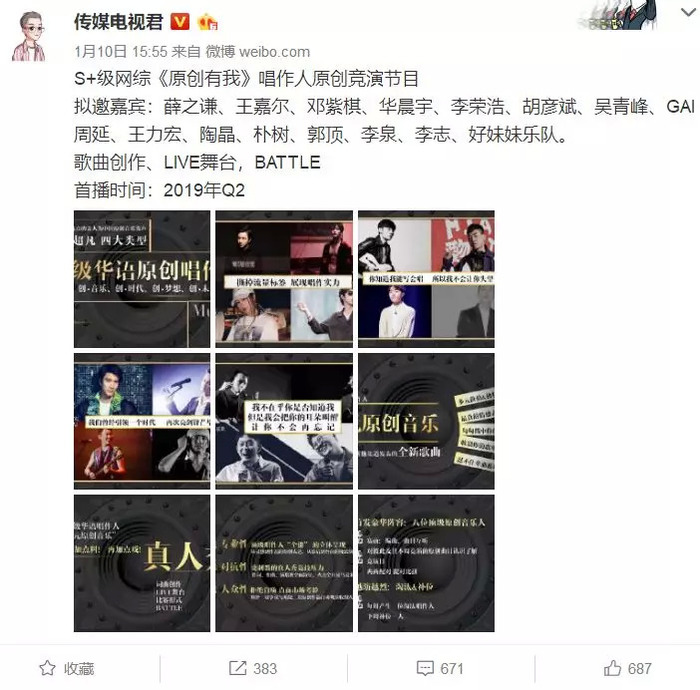Click the 收藏 star icon

(47, 668)
